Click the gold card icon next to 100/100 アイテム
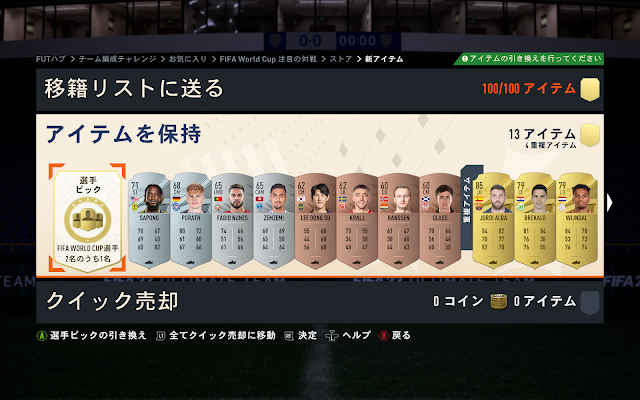This screenshot has height=400, width=640. click(590, 89)
